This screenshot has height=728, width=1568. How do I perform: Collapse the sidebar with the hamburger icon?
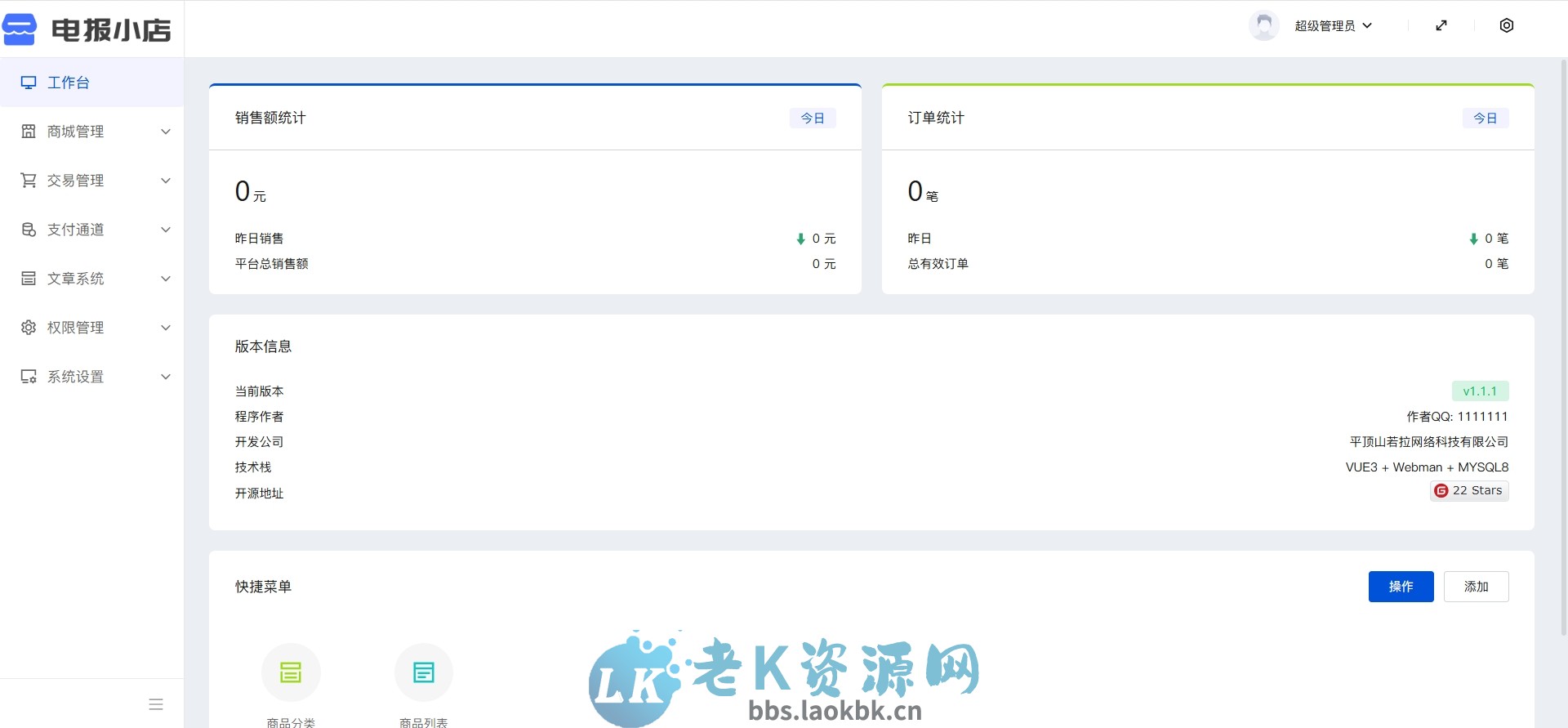pos(156,704)
